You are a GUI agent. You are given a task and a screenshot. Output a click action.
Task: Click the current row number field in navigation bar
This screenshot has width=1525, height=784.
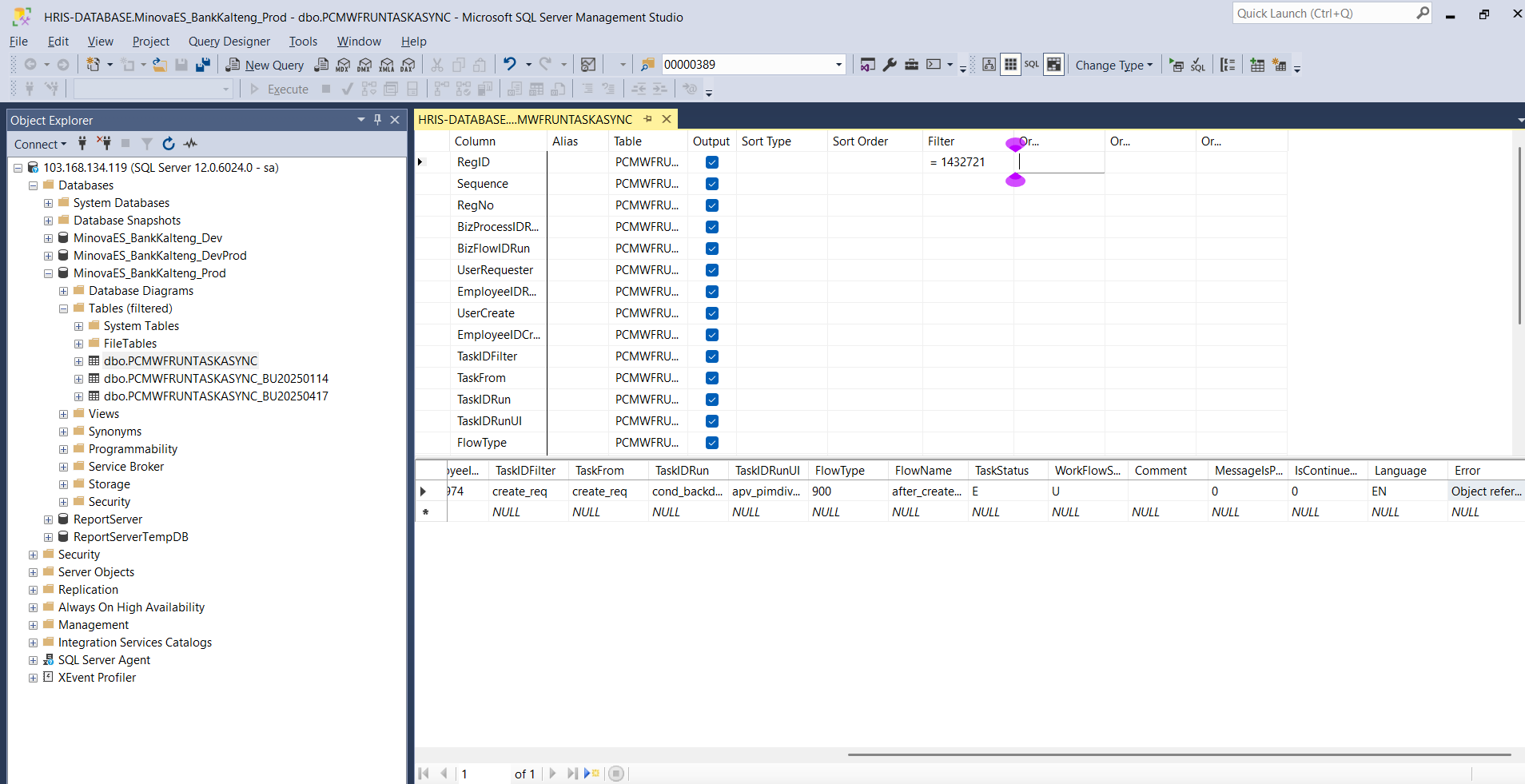pos(483,774)
